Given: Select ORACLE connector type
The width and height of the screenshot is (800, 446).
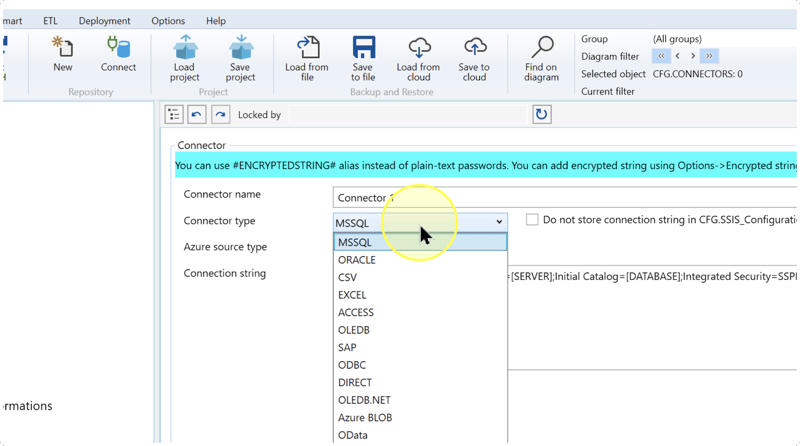Looking at the screenshot, I should pos(420,260).
